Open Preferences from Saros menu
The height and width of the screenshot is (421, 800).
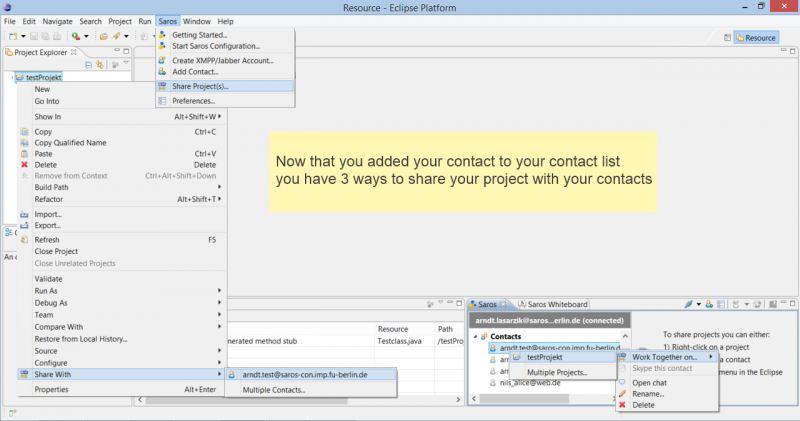coord(225,101)
